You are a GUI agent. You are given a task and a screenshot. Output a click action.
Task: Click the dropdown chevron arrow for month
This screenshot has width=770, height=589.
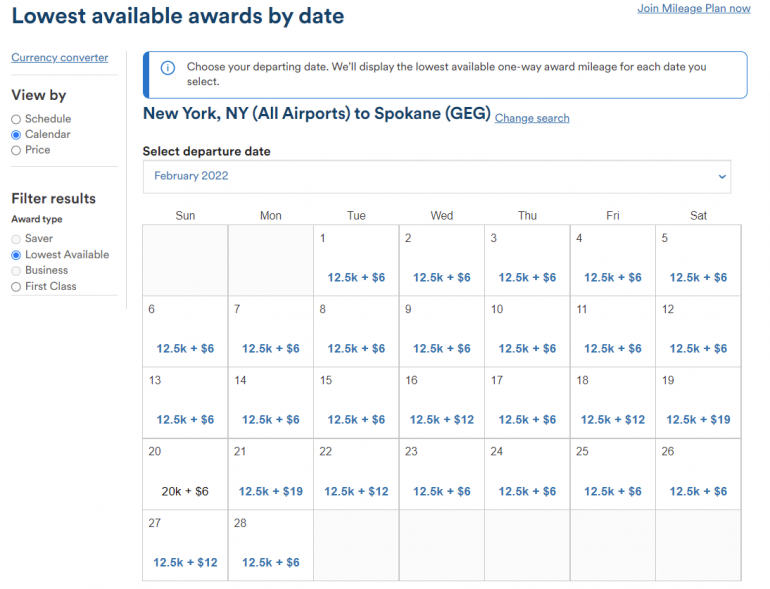click(722, 177)
